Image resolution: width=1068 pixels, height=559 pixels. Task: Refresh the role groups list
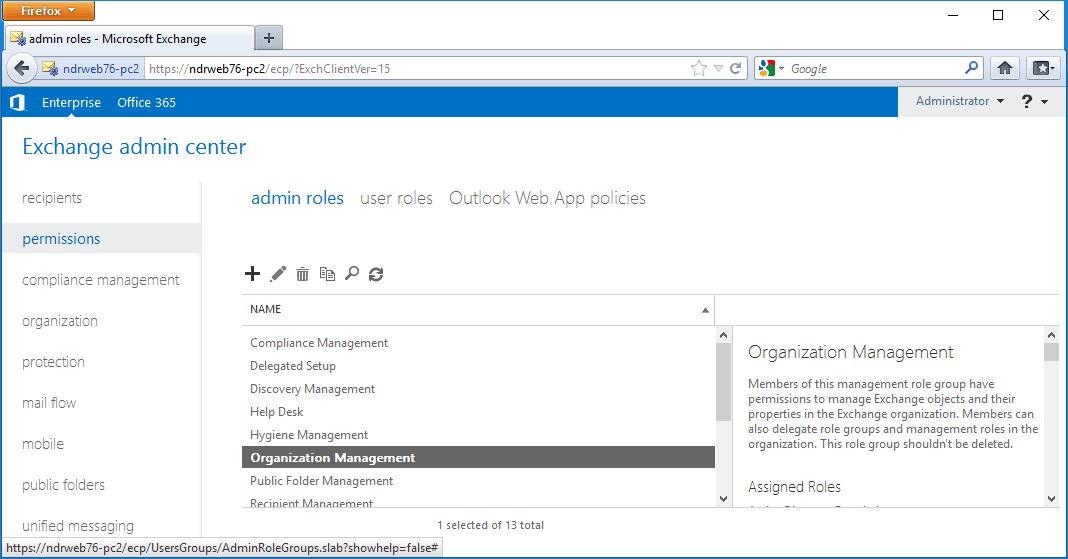point(376,274)
